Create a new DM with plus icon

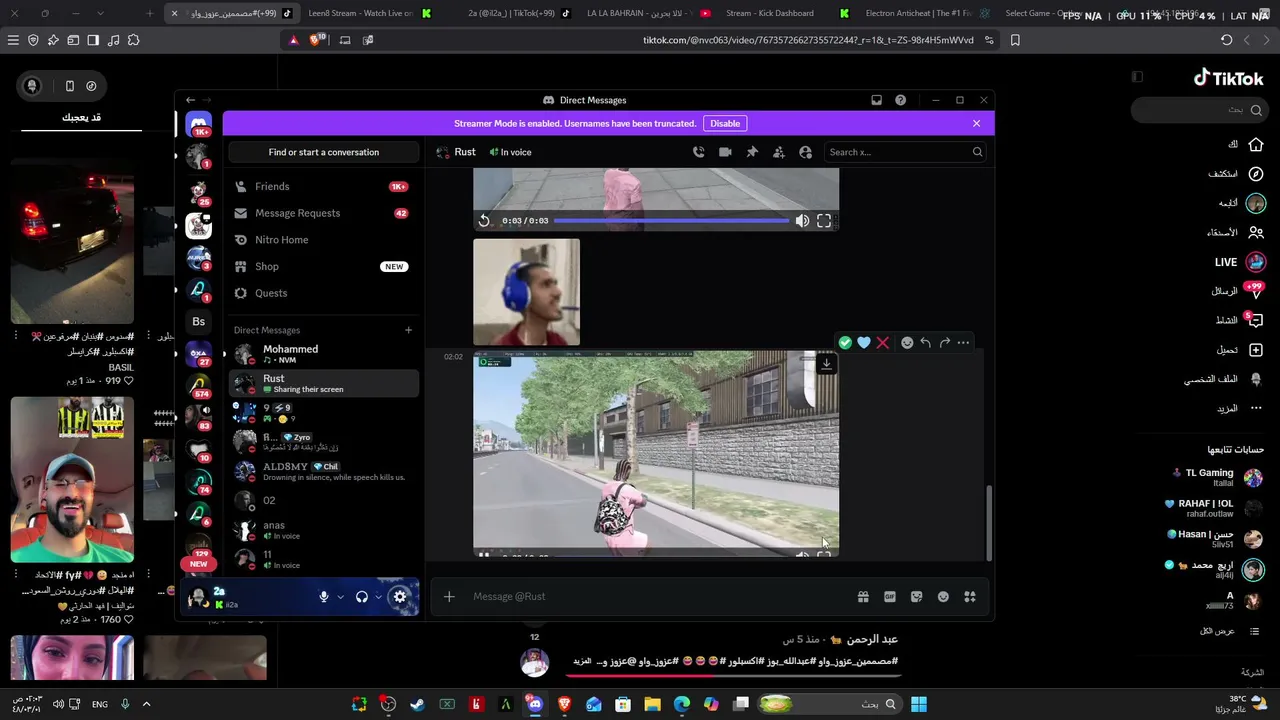coord(408,330)
